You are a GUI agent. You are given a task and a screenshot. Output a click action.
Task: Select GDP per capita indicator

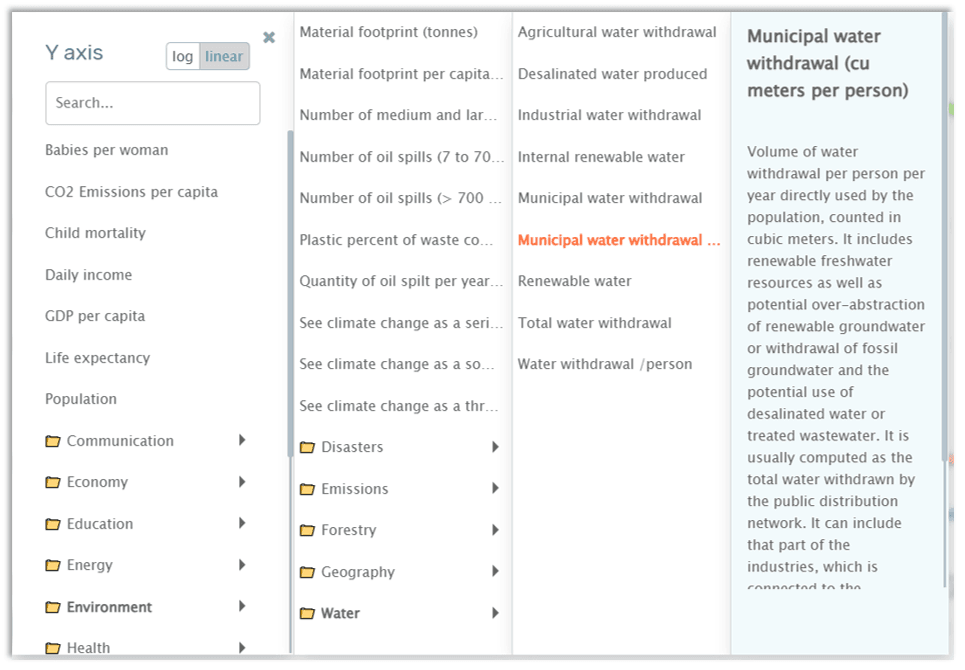(95, 316)
